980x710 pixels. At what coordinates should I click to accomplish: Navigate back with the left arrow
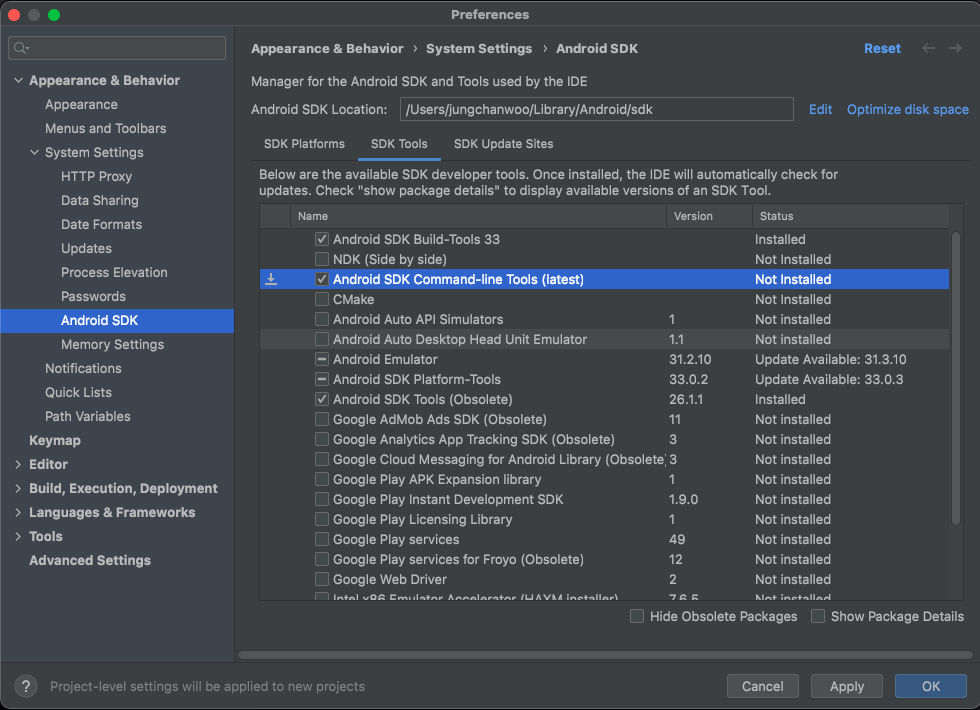(x=928, y=48)
